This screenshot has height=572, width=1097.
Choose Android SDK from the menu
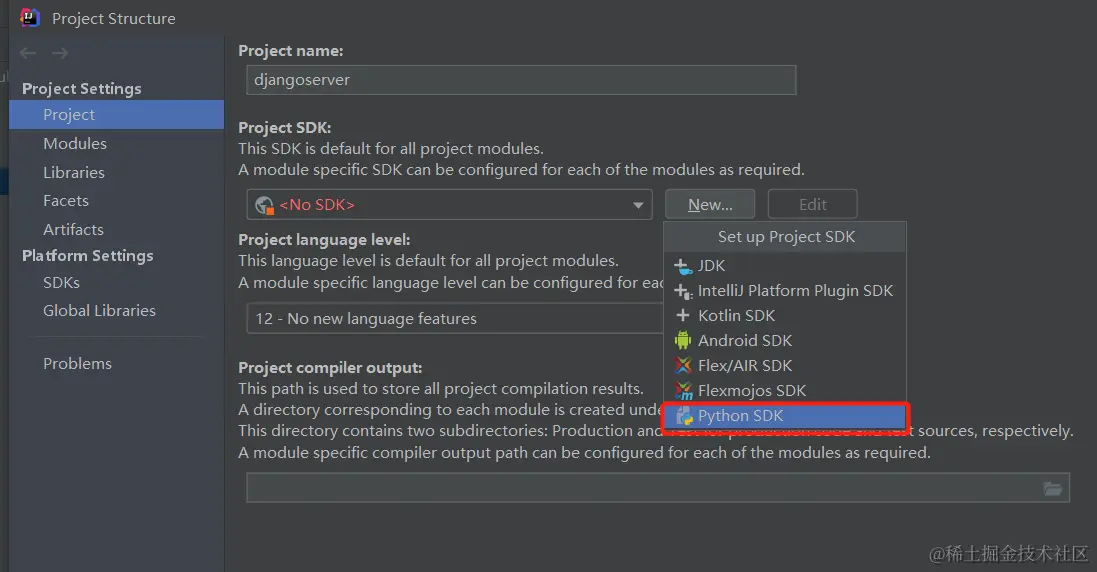click(784, 341)
